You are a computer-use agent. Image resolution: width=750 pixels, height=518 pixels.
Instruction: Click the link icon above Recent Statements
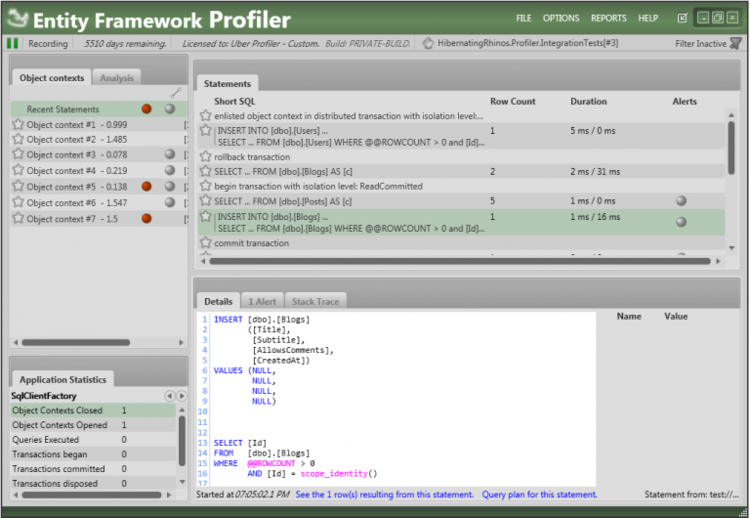point(176,93)
